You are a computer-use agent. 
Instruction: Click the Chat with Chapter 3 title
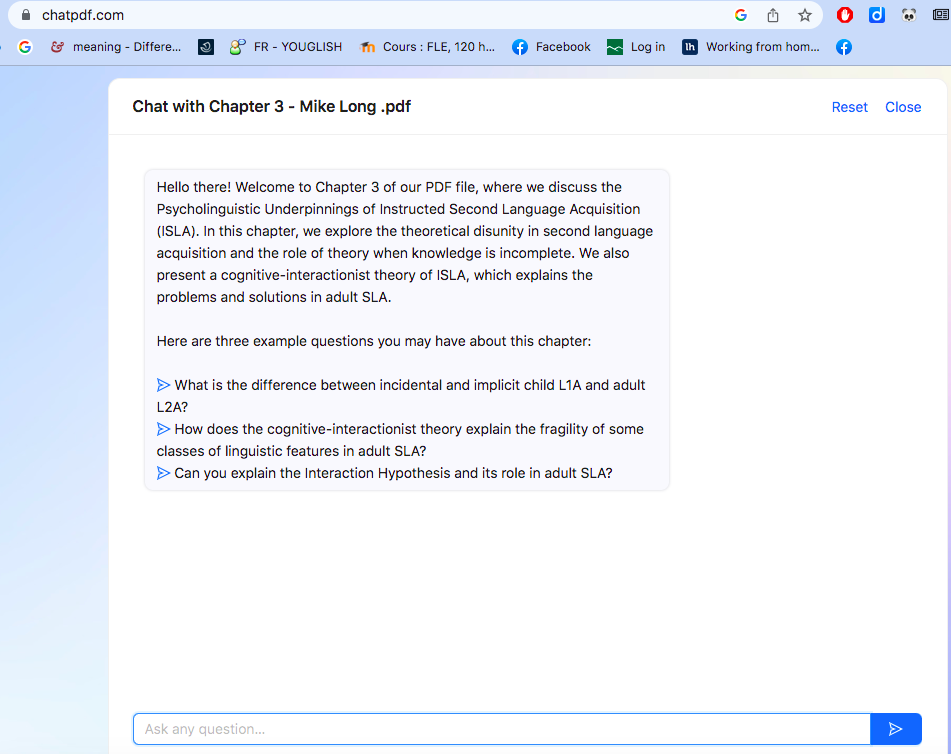click(x=272, y=107)
